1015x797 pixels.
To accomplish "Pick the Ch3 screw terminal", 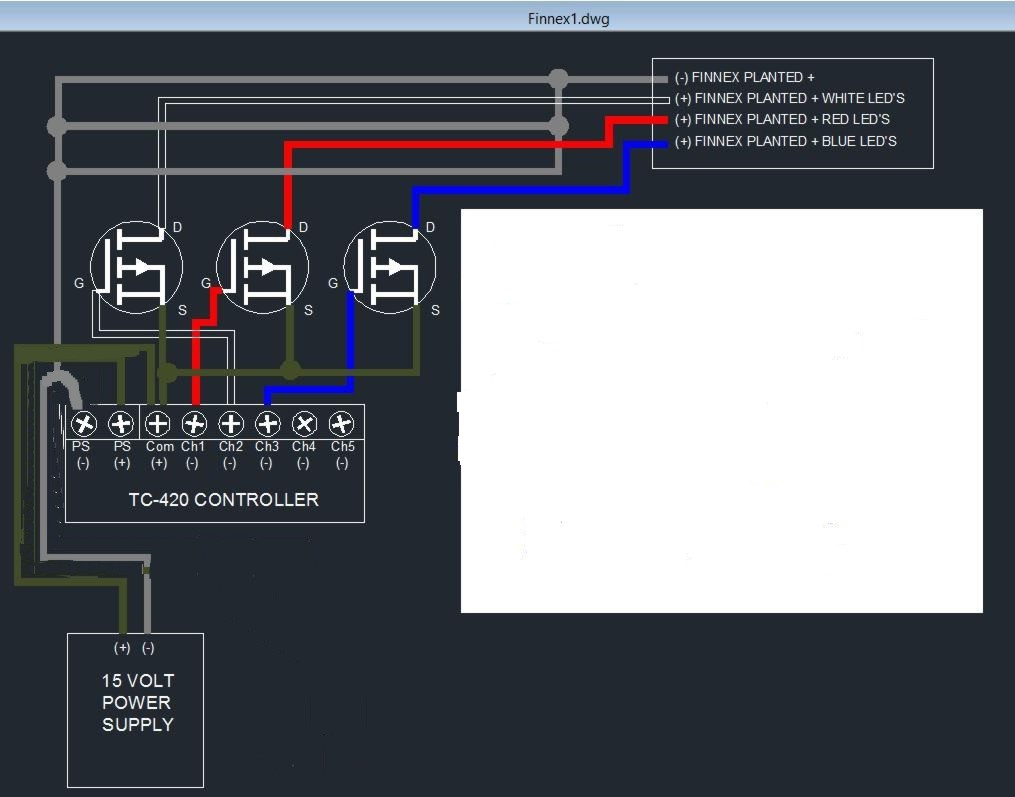I will tap(268, 424).
